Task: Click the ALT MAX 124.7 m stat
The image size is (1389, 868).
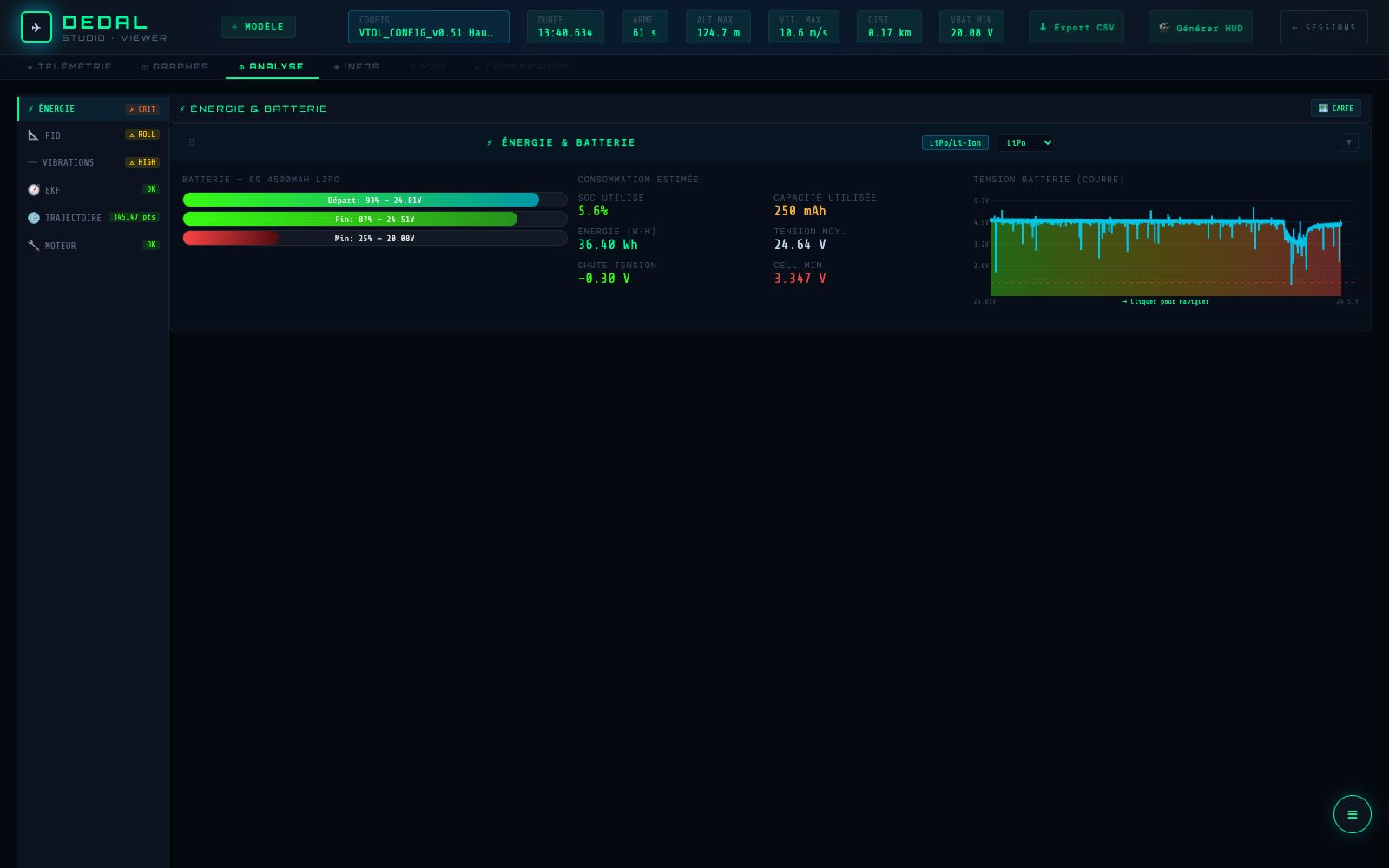Action: pos(718,27)
